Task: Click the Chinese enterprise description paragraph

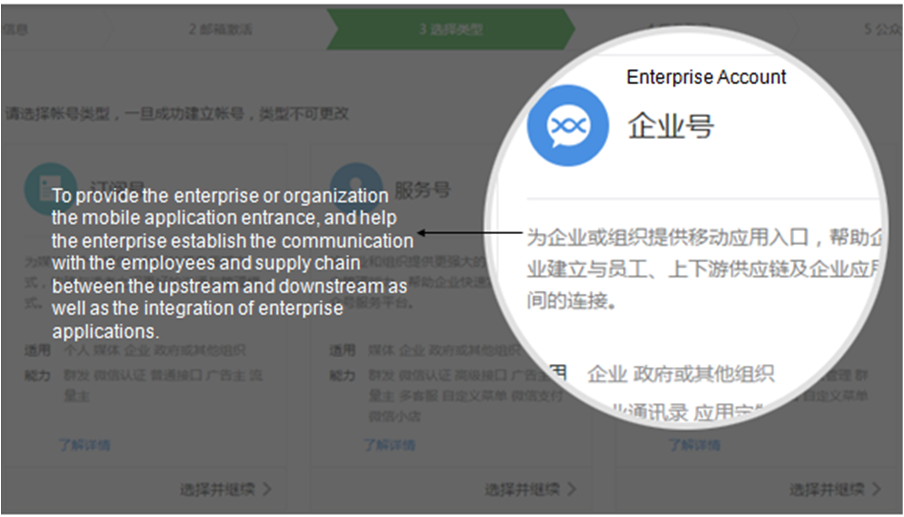Action: click(705, 269)
